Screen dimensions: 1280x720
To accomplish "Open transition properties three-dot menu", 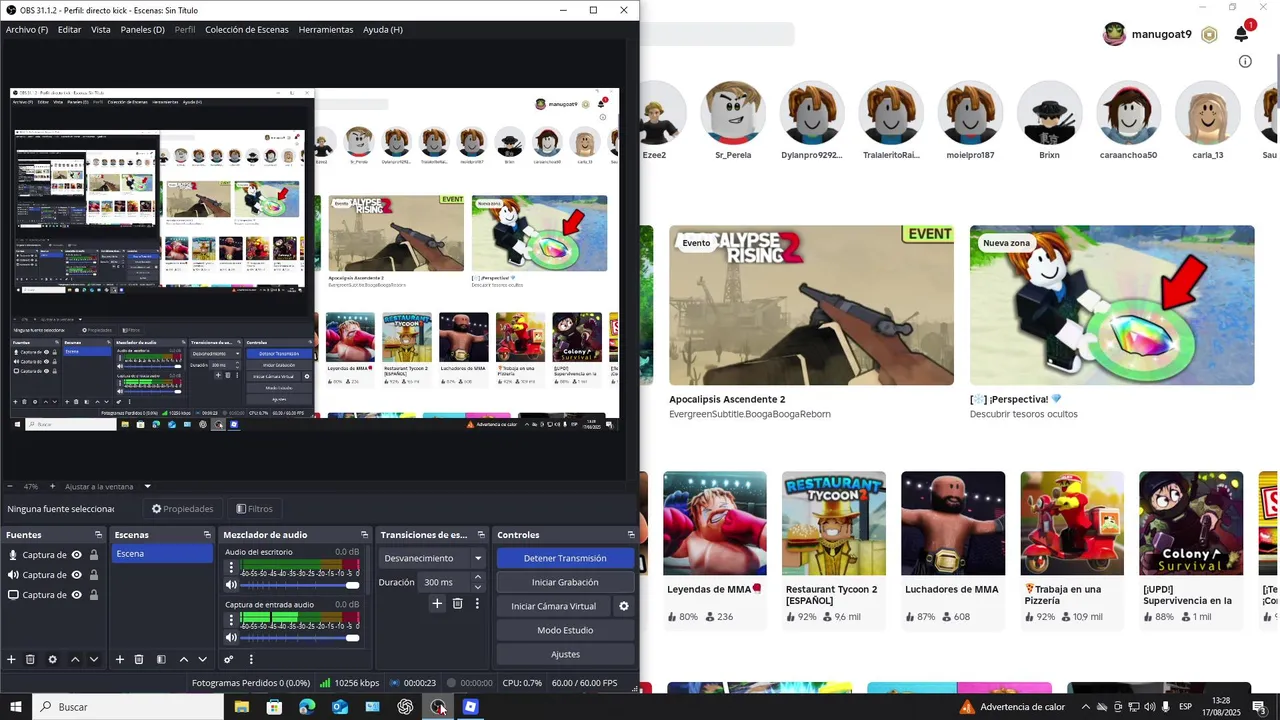I will click(477, 603).
